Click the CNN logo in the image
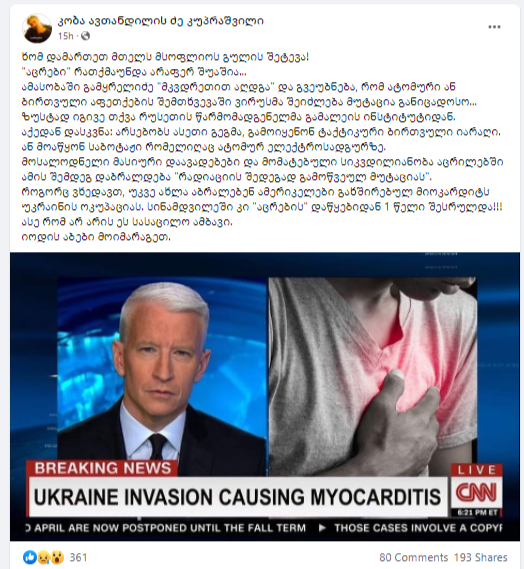 click(476, 493)
